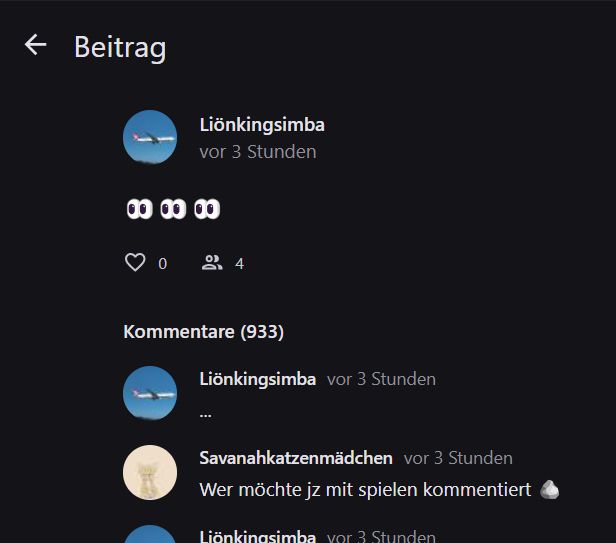The width and height of the screenshot is (616, 543).
Task: Open the post author's airplane avatar
Action: click(x=150, y=137)
